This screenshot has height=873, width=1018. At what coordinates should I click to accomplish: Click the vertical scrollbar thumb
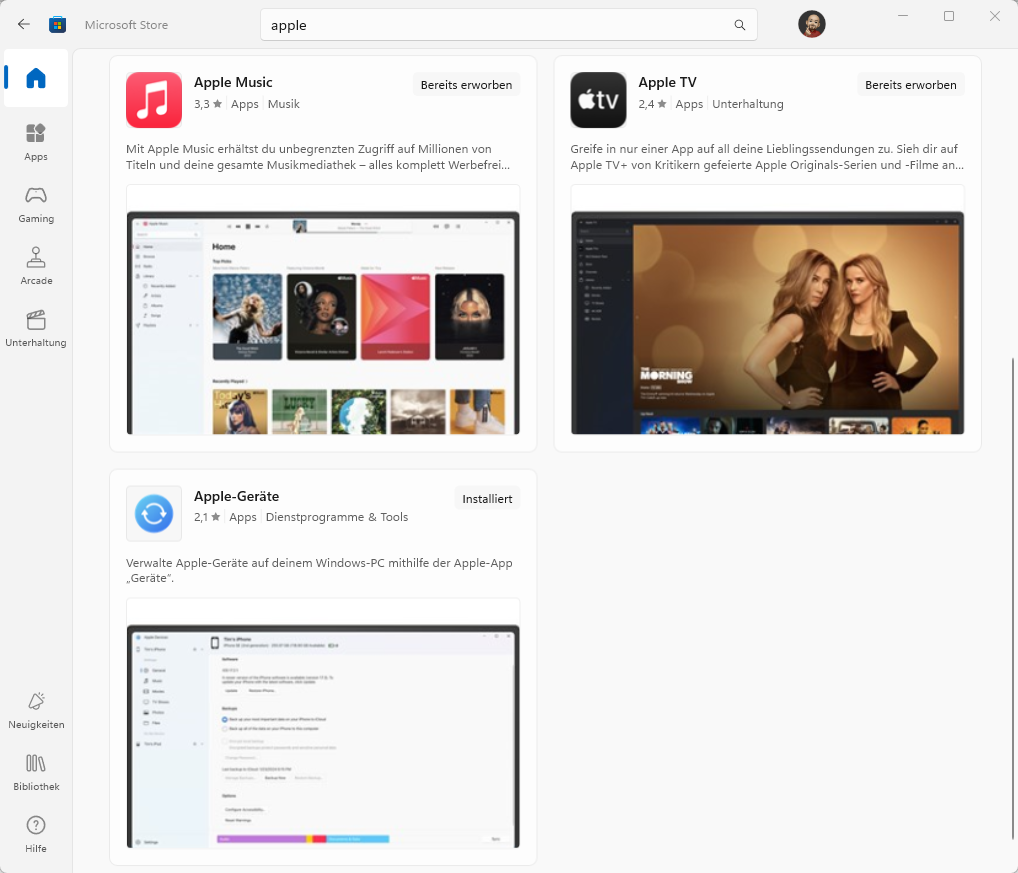1012,597
